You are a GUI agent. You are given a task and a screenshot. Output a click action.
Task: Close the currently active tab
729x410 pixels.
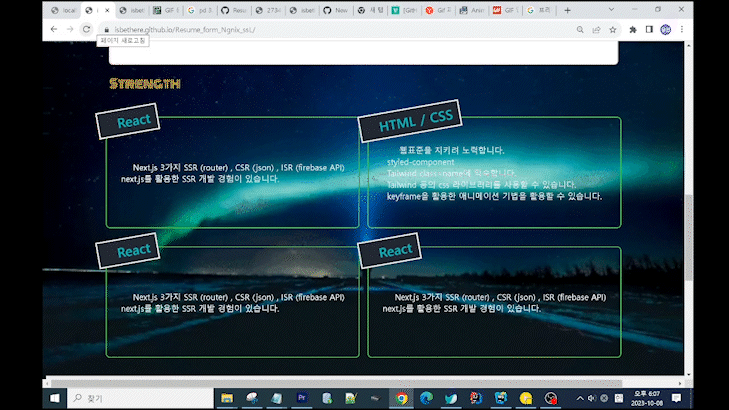coord(107,10)
